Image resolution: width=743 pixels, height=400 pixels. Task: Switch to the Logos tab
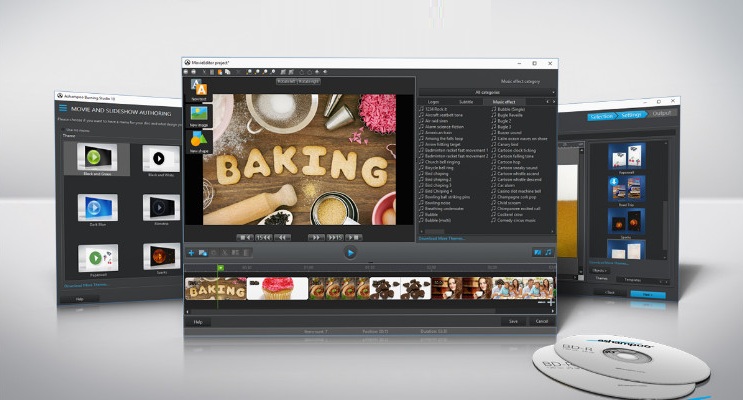[434, 102]
